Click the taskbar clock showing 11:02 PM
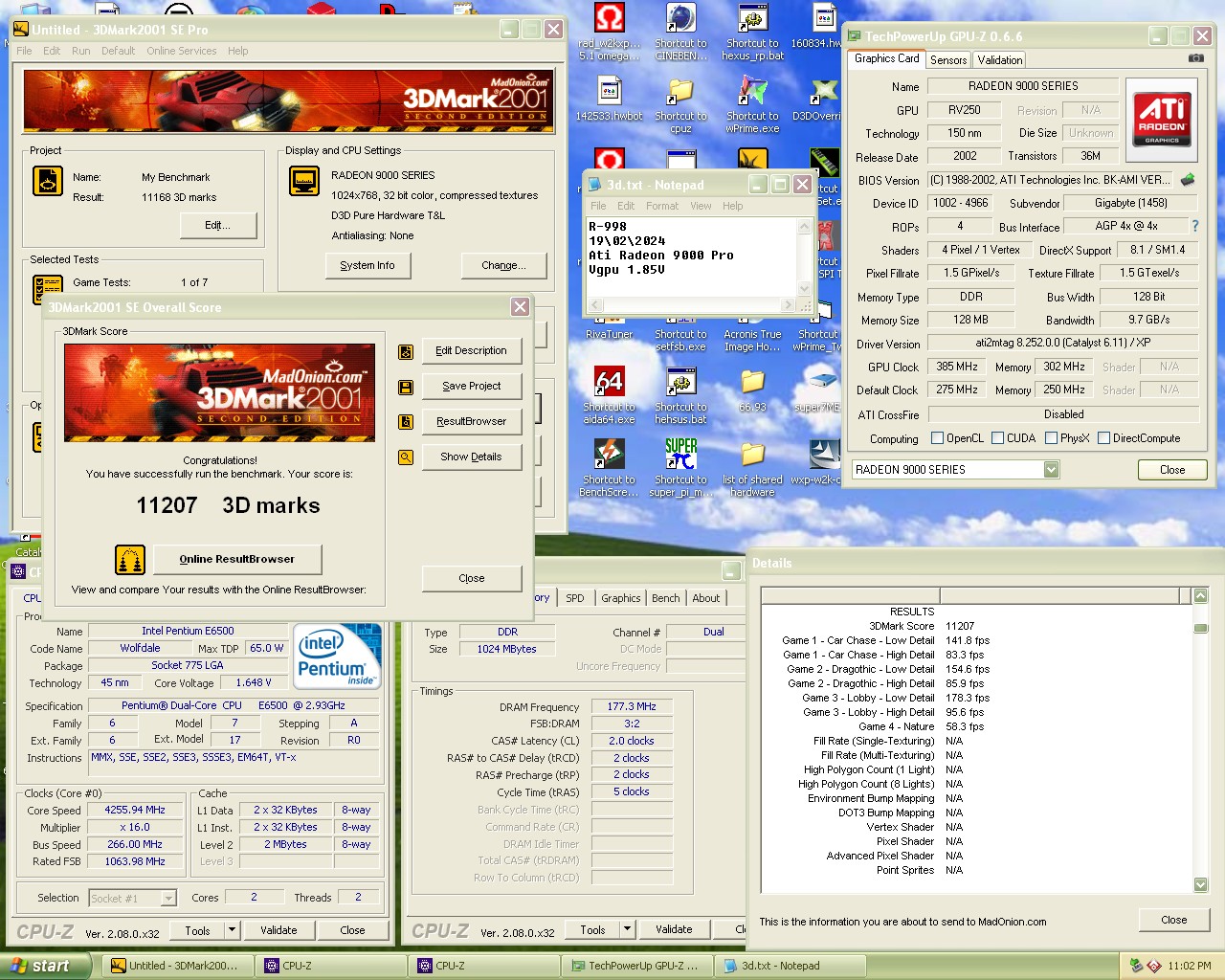Viewport: 1225px width, 980px height. 1189,966
